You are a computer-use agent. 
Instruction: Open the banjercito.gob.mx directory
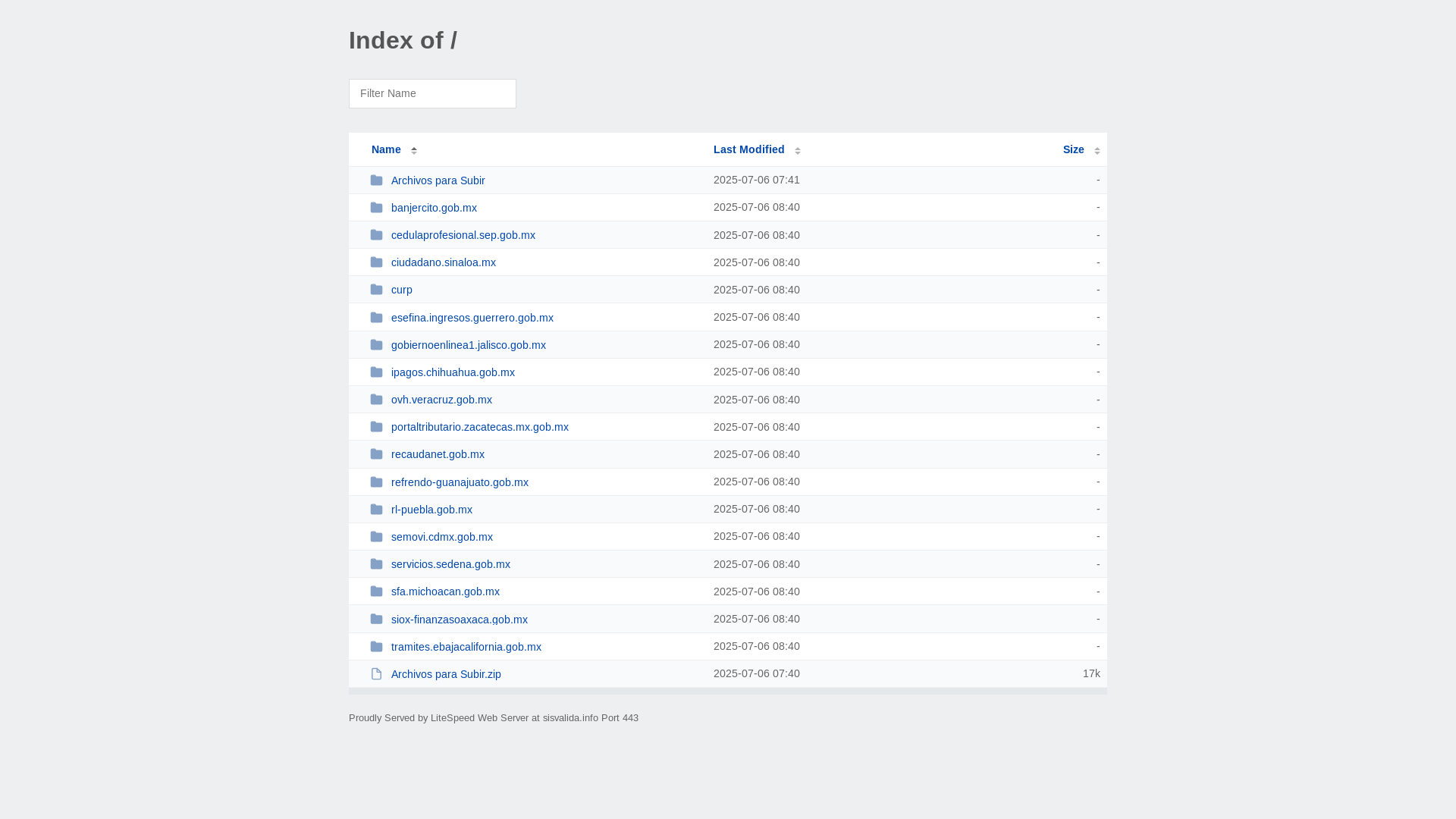click(434, 208)
